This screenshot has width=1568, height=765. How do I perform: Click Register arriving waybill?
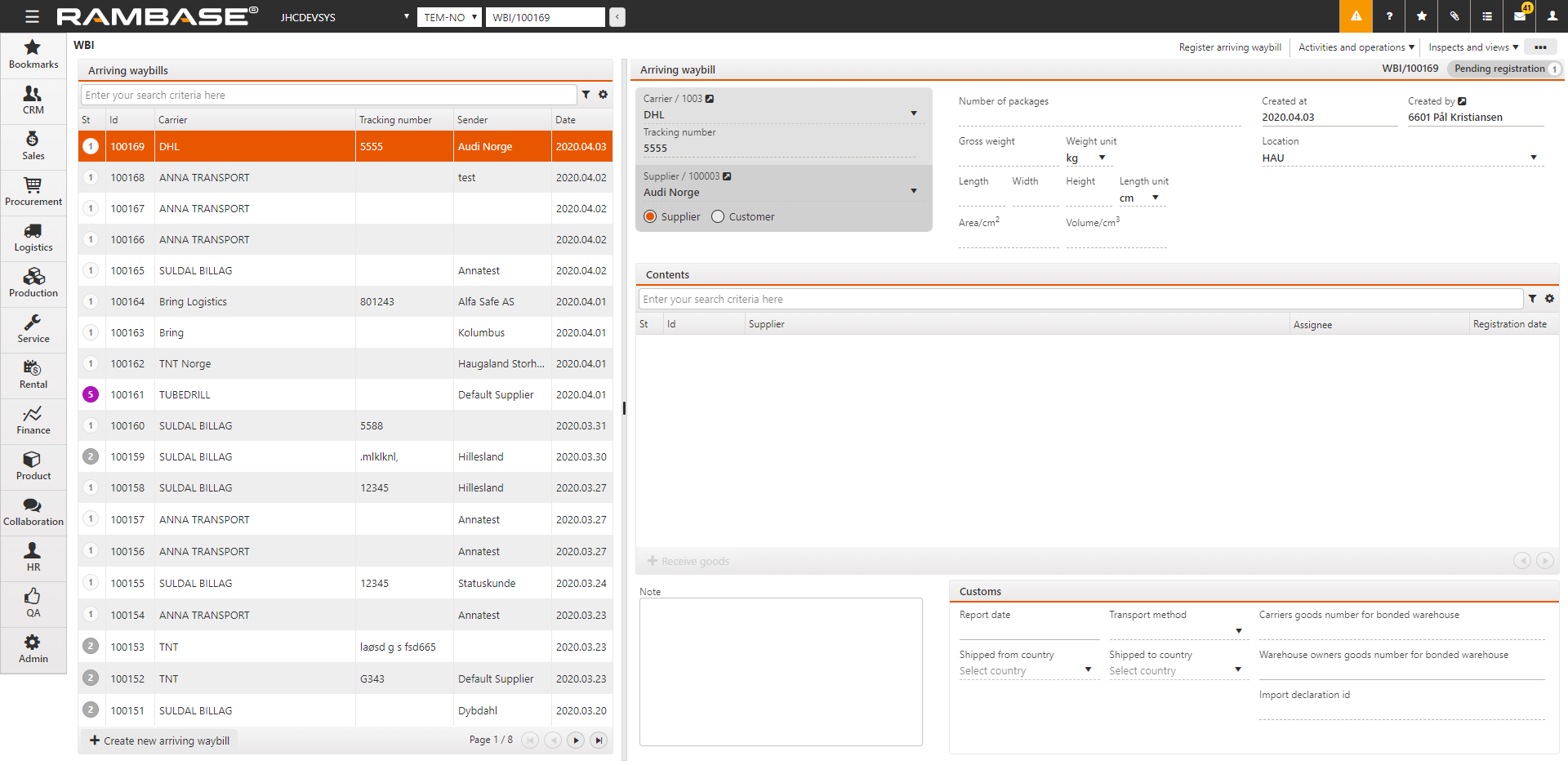click(1230, 47)
